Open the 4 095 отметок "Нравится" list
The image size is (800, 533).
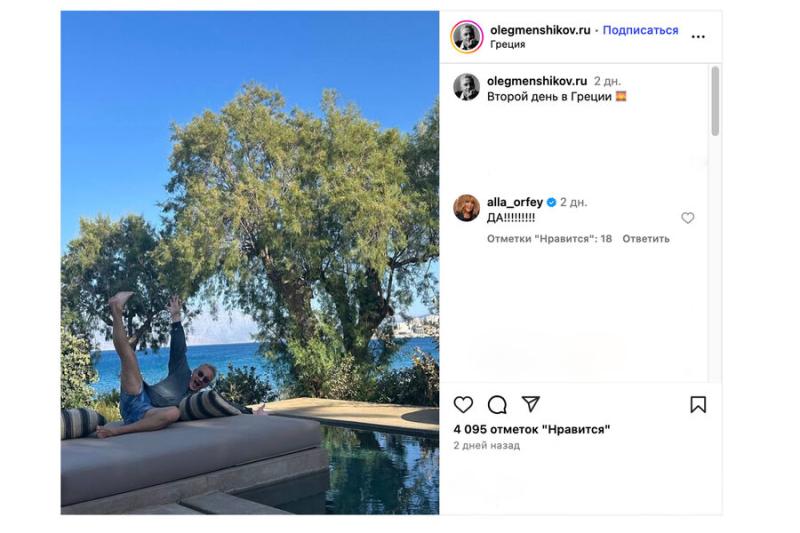point(532,429)
